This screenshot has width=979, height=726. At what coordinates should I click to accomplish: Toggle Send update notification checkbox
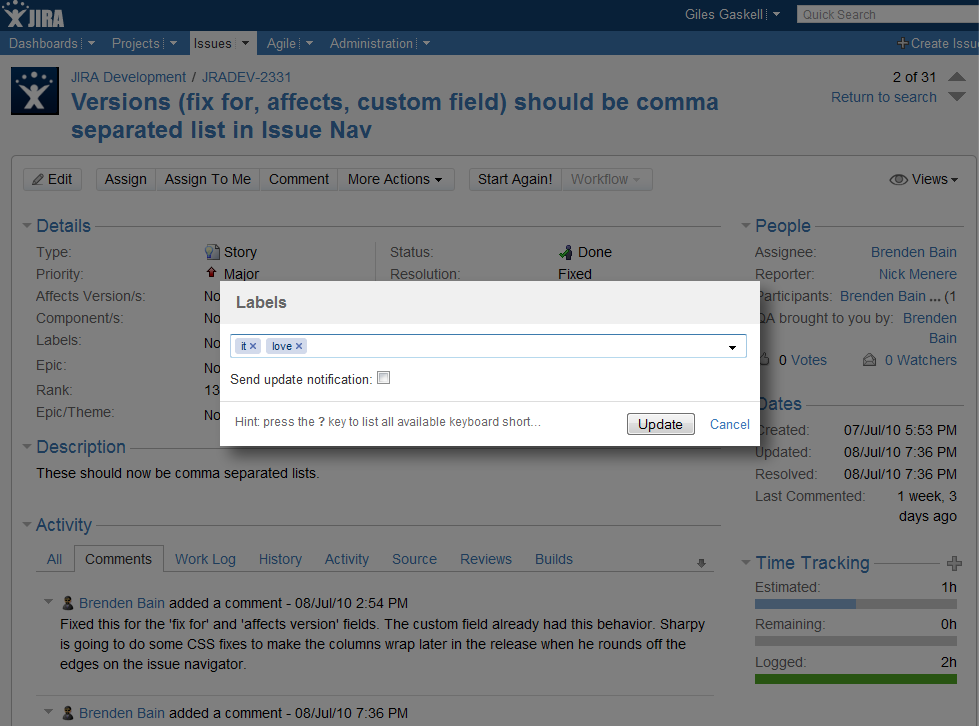pyautogui.click(x=383, y=378)
